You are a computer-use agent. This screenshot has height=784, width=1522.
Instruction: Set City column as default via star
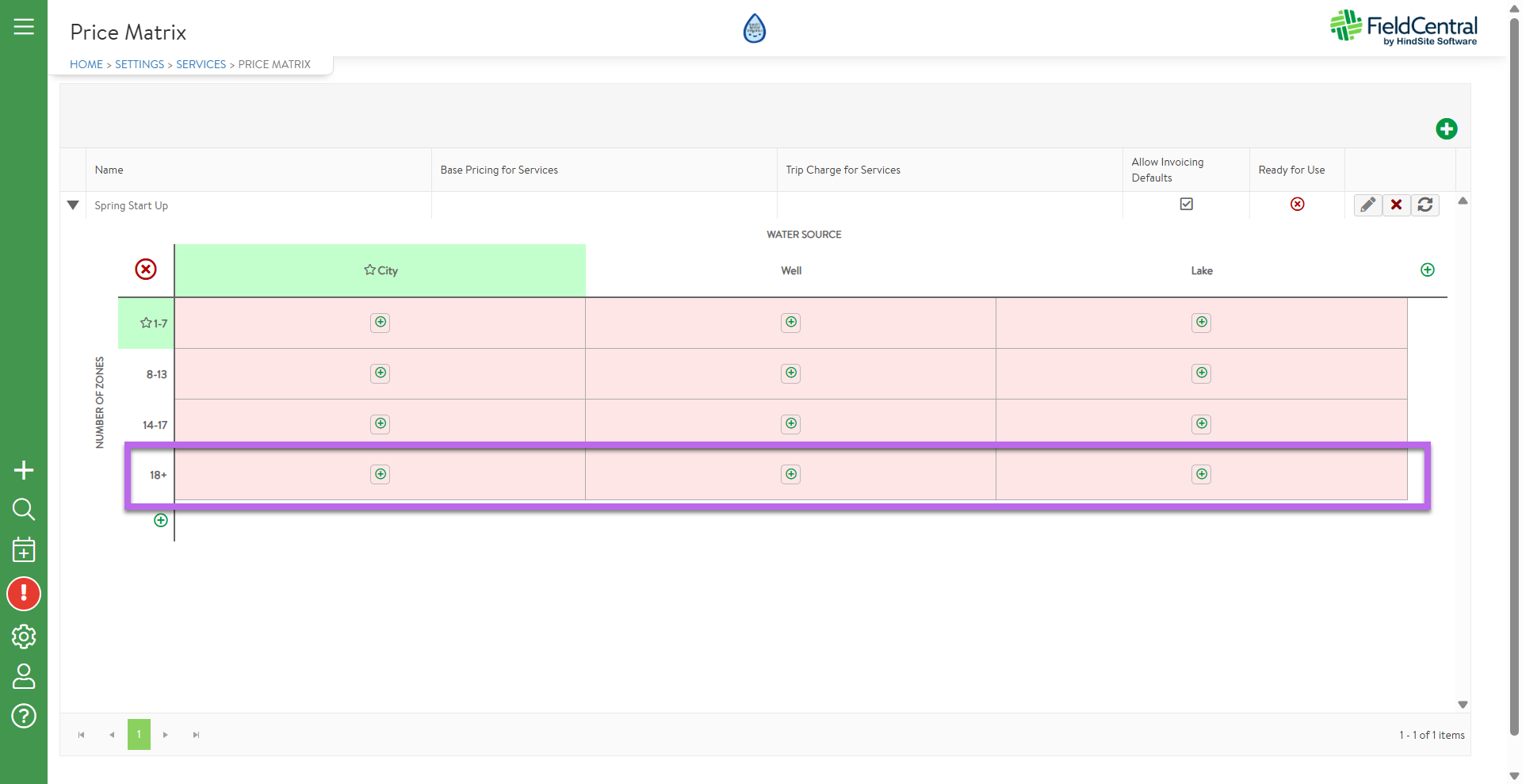[x=369, y=270]
